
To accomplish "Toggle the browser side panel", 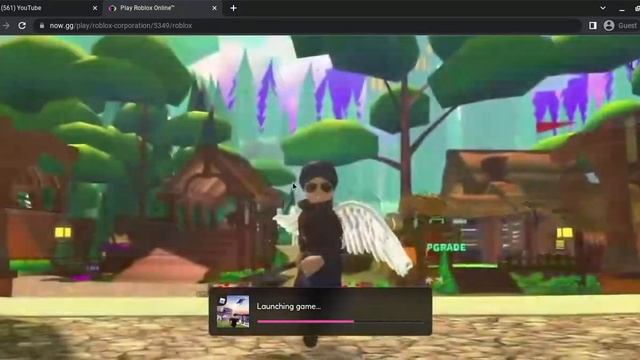I will click(593, 26).
